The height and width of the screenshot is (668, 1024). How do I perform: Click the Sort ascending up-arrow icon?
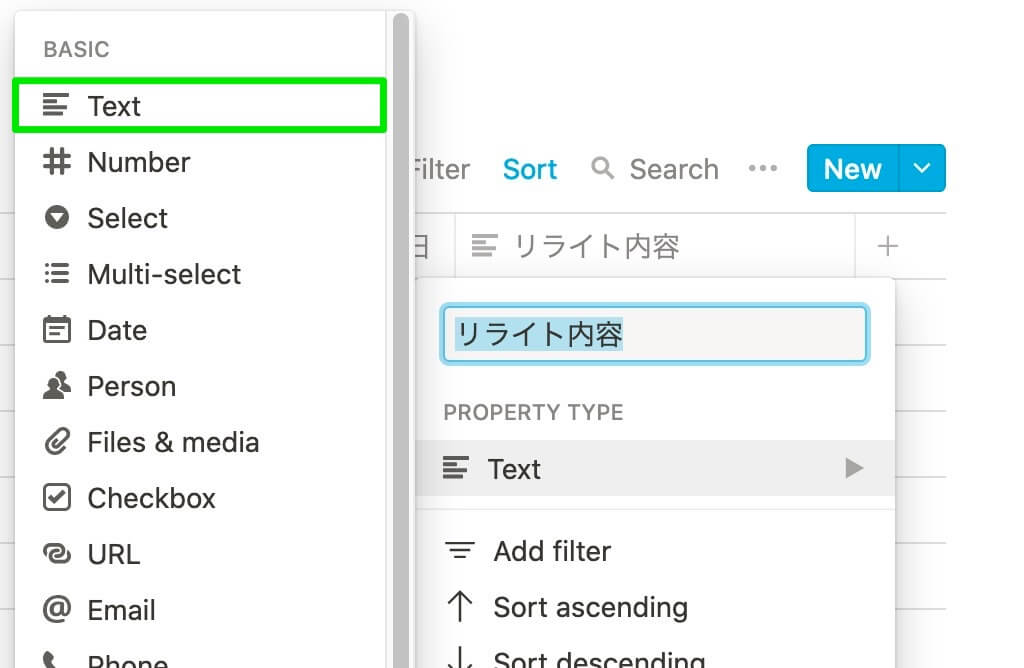pos(460,606)
